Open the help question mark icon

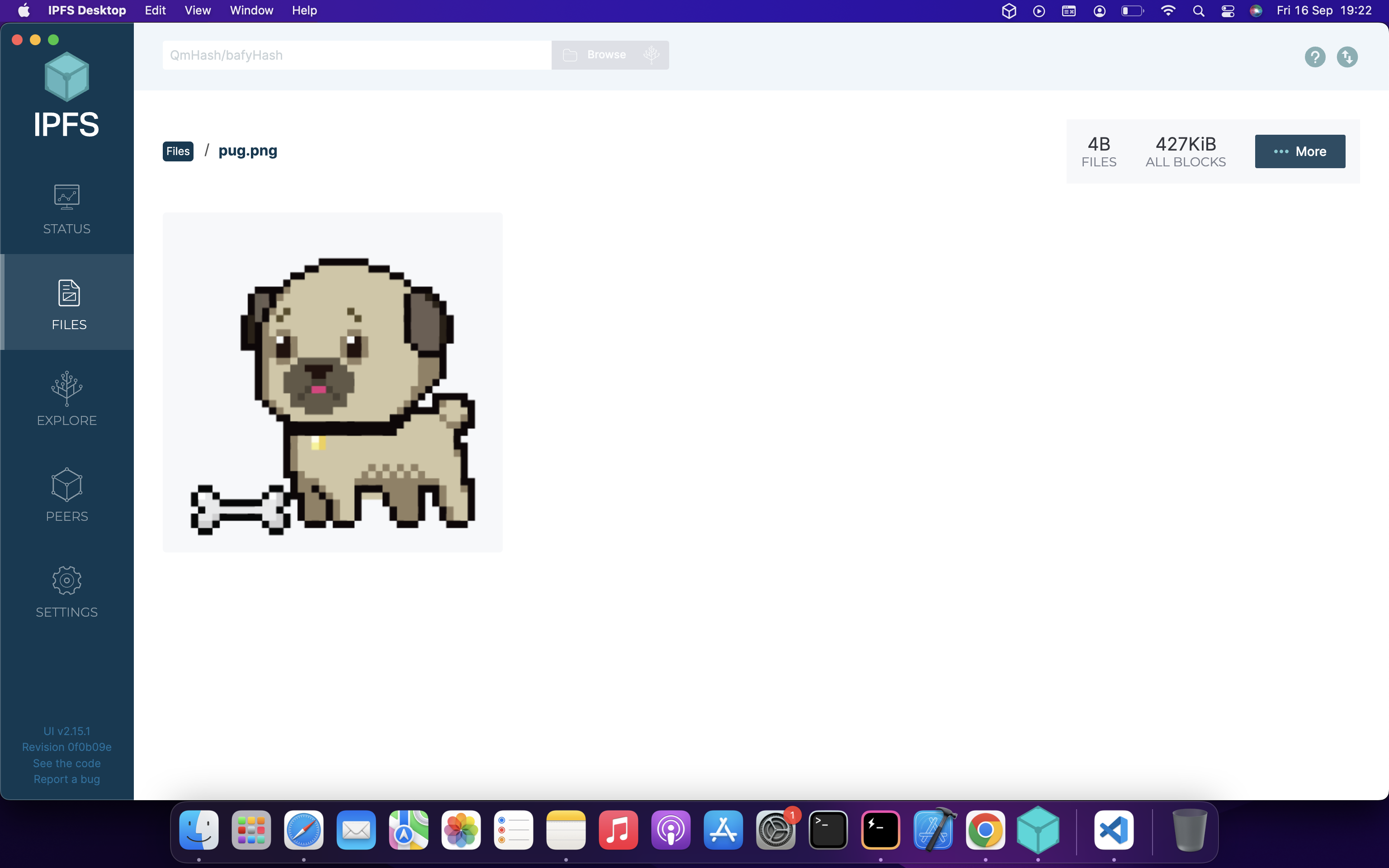click(1315, 57)
